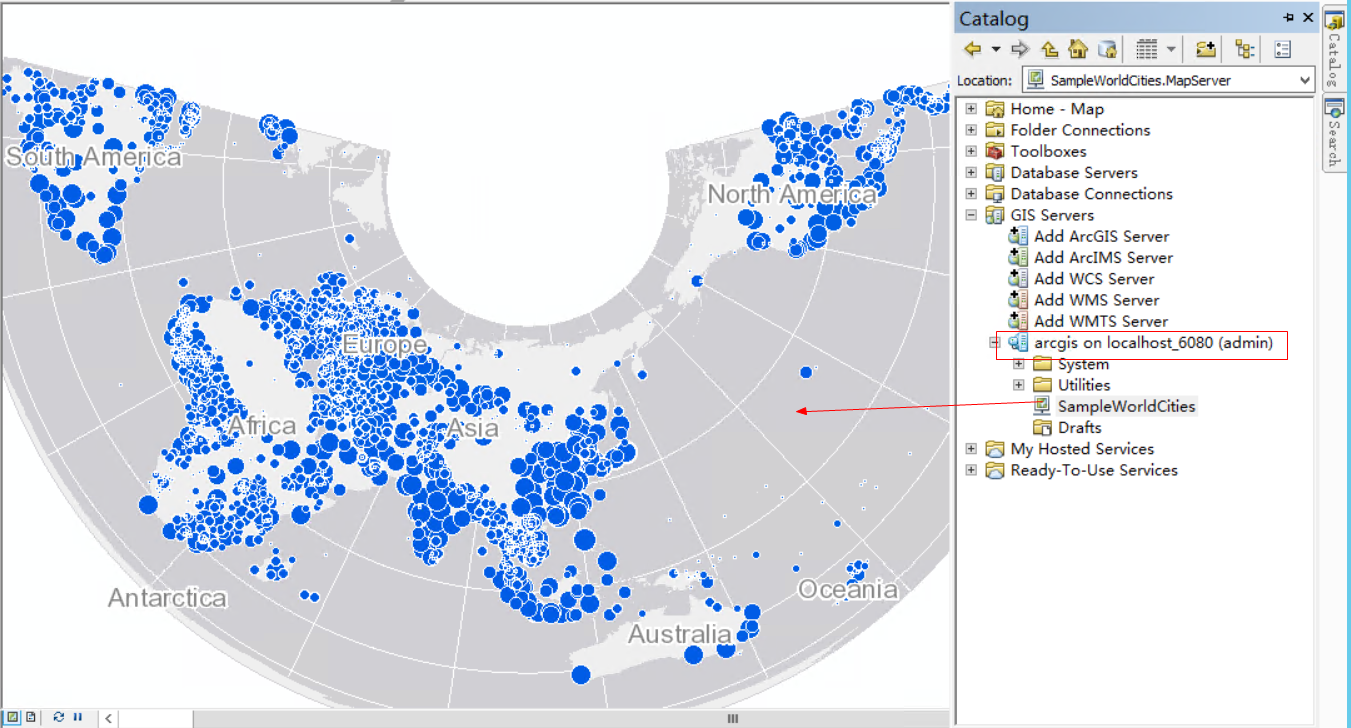Screen dimensions: 1351x728
Task: Click the Toolboxes red toolbox icon
Action: pos(994,151)
